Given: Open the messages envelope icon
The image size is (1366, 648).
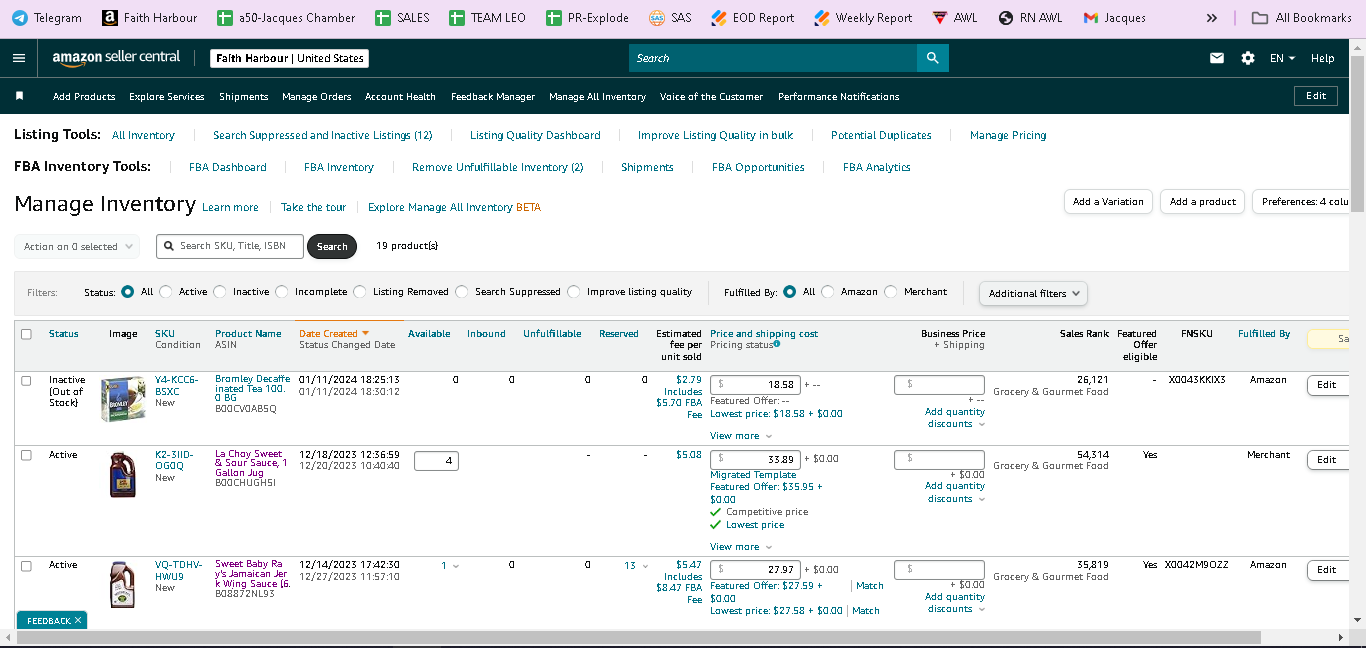Looking at the screenshot, I should (x=1217, y=58).
